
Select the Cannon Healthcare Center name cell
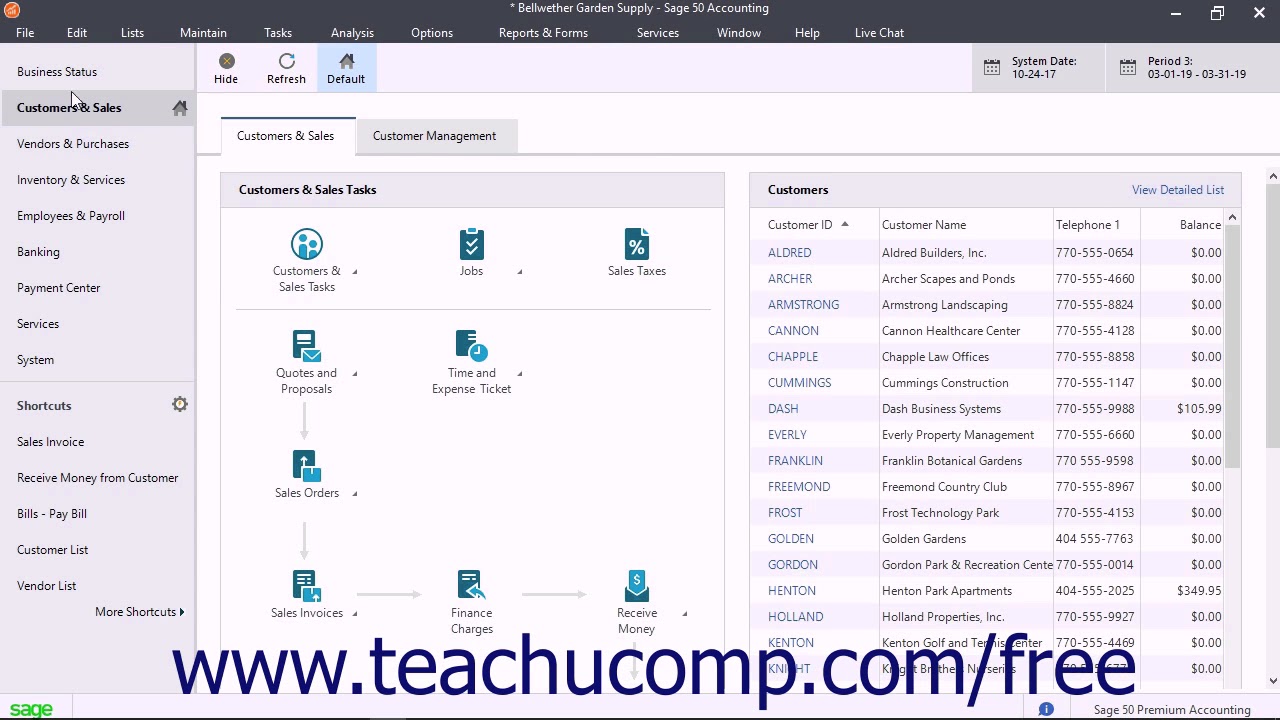click(951, 331)
